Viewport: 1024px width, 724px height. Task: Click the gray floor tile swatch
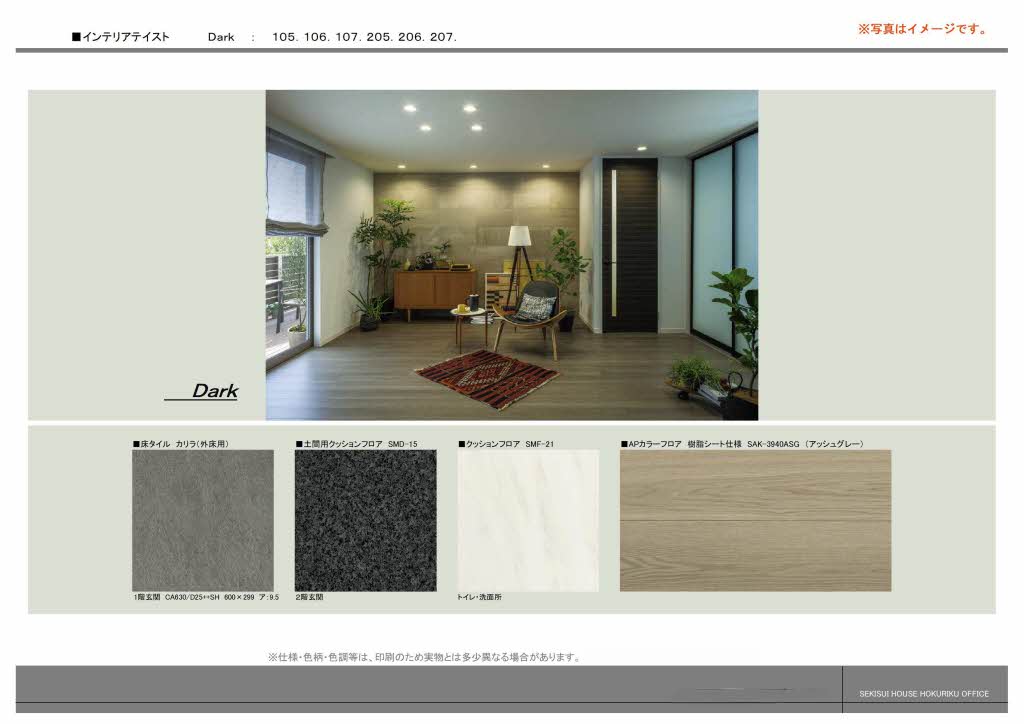tap(203, 519)
